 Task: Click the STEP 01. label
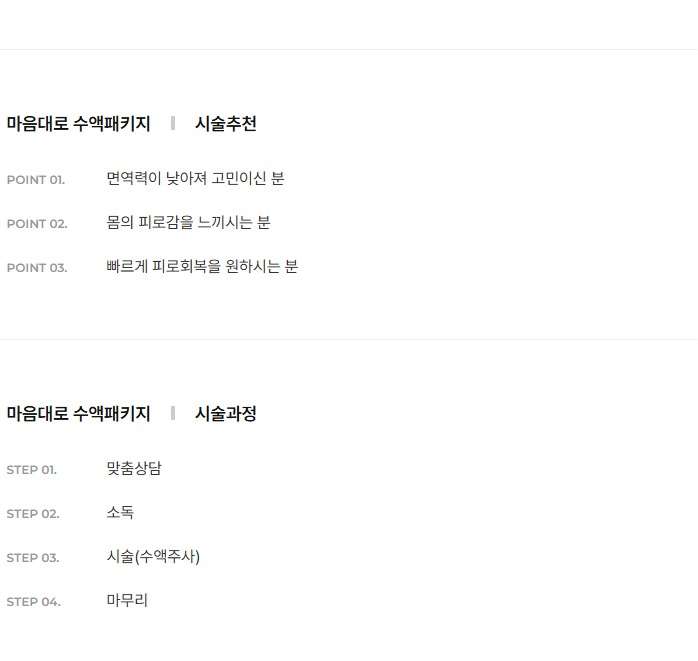(32, 470)
